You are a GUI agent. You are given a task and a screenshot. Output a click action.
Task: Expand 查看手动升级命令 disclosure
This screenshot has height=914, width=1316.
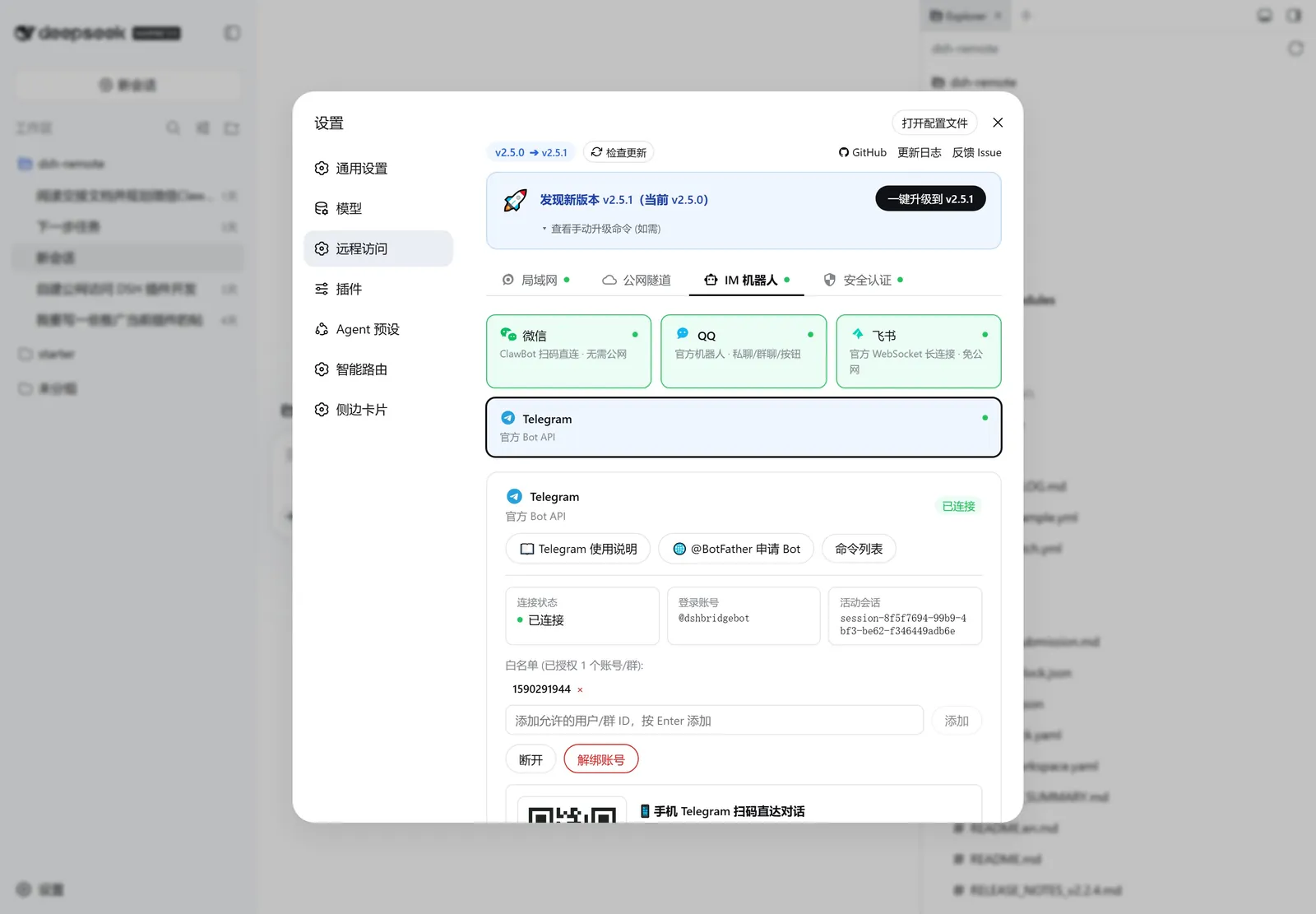(x=601, y=229)
